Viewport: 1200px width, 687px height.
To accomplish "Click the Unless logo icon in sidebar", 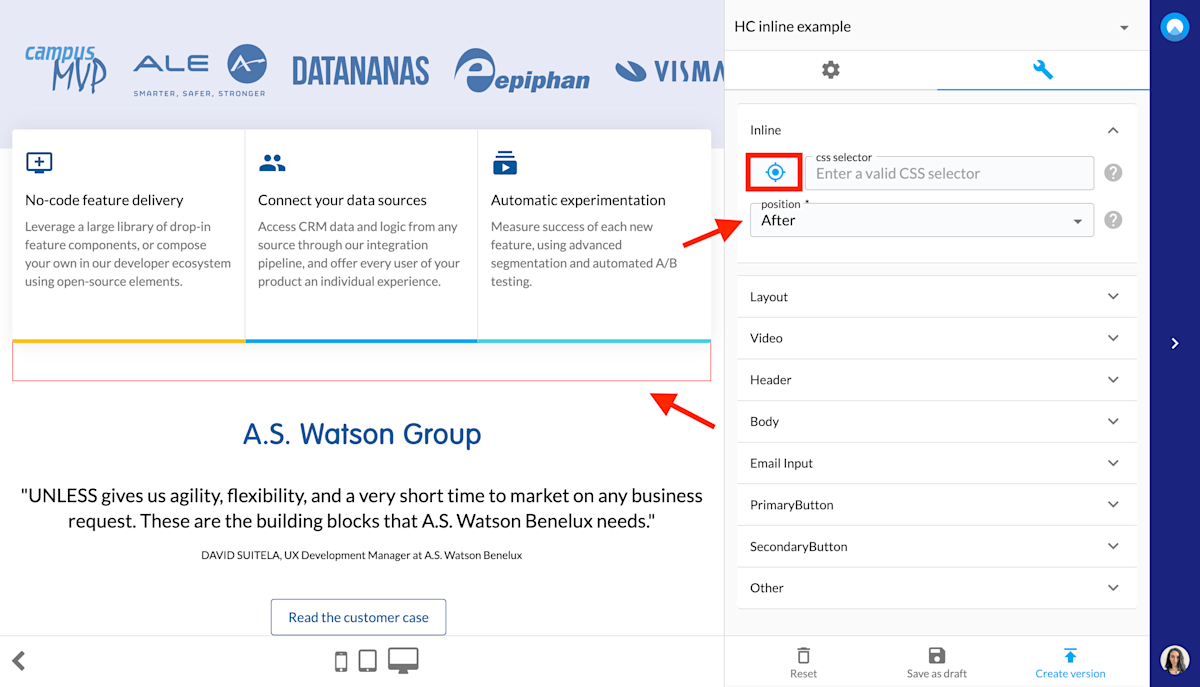I will [x=1174, y=27].
